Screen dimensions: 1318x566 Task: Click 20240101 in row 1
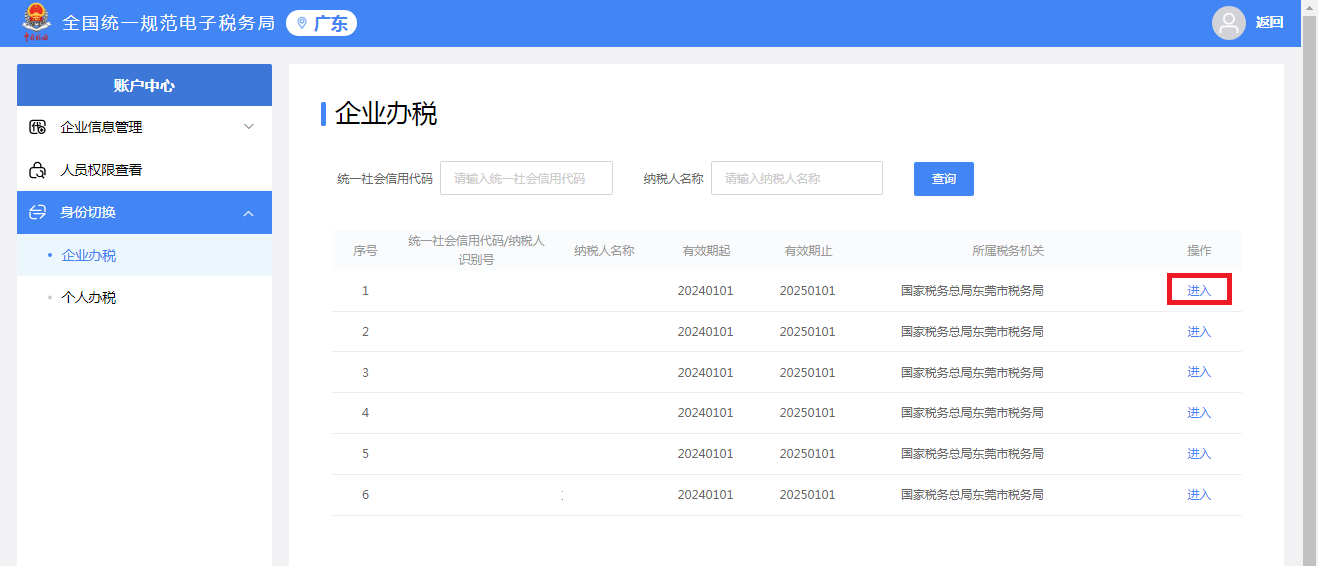click(705, 291)
